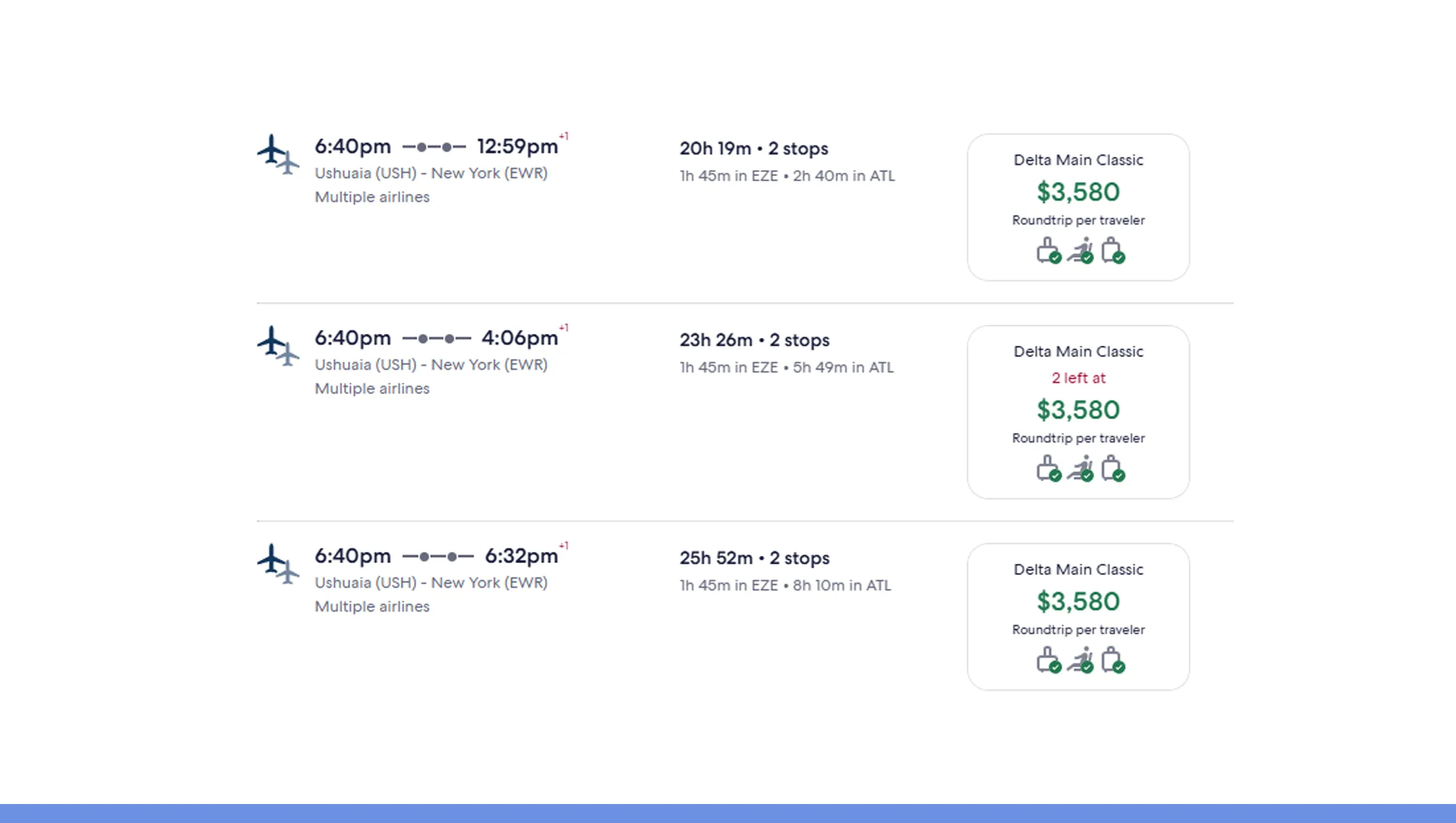1456x823 pixels.
Task: Click the checked luggage icon on the 25h 52m flight
Action: [x=1112, y=659]
